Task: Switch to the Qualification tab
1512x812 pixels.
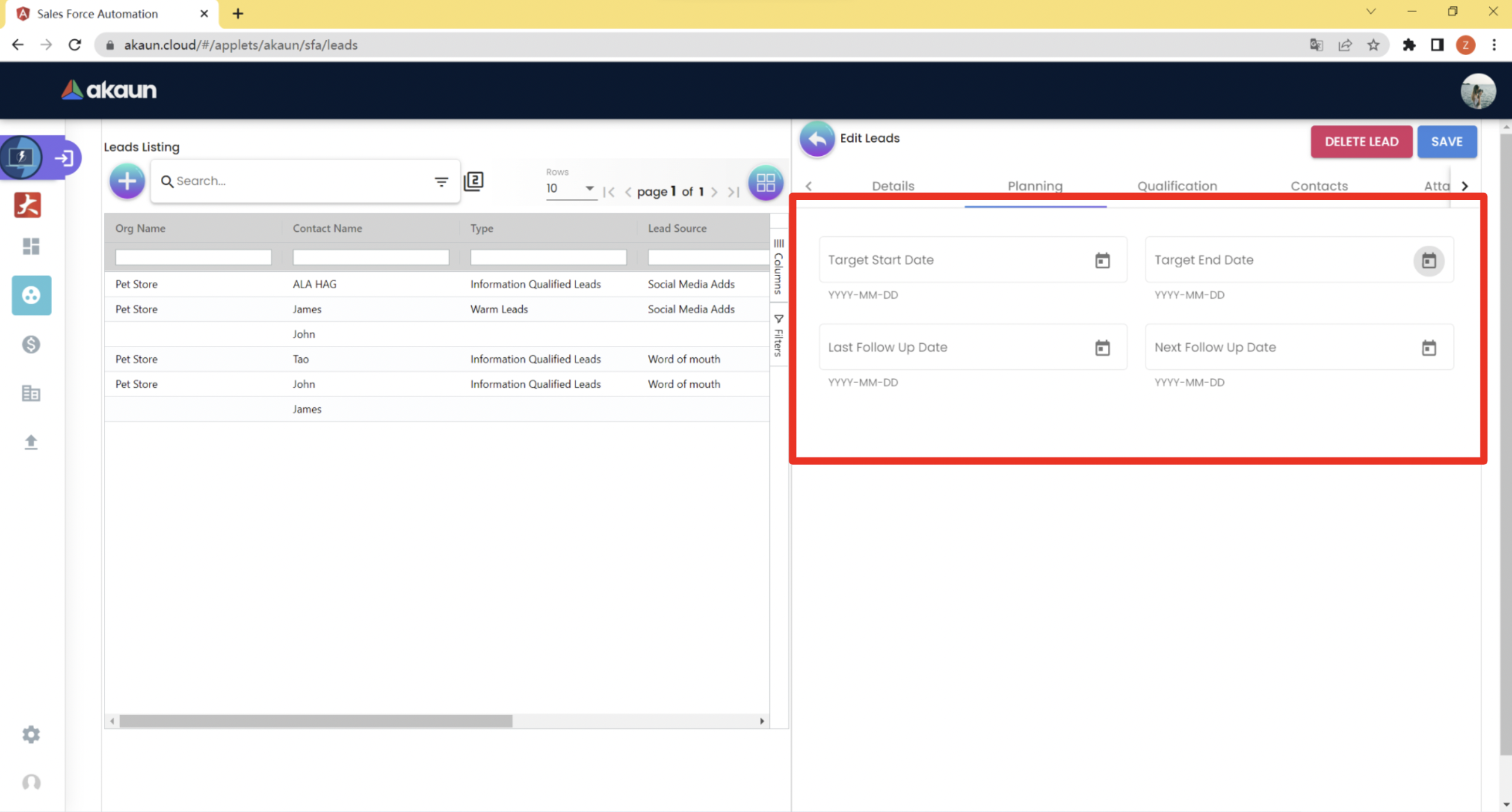Action: (x=1176, y=186)
